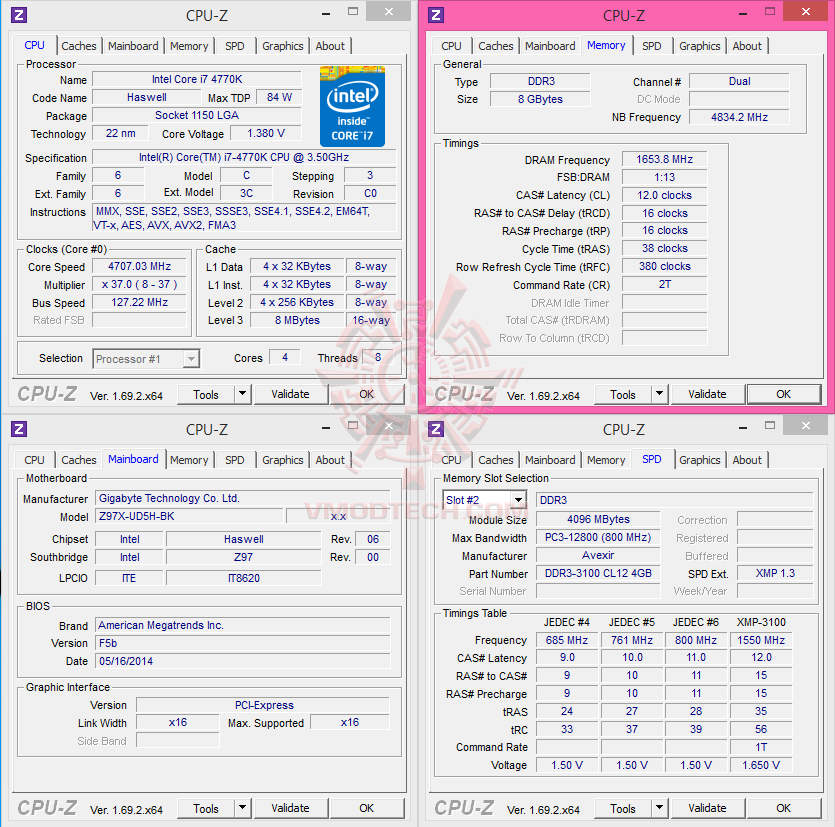This screenshot has height=827, width=835.
Task: Select Graphics tab in Memory window
Action: [700, 46]
